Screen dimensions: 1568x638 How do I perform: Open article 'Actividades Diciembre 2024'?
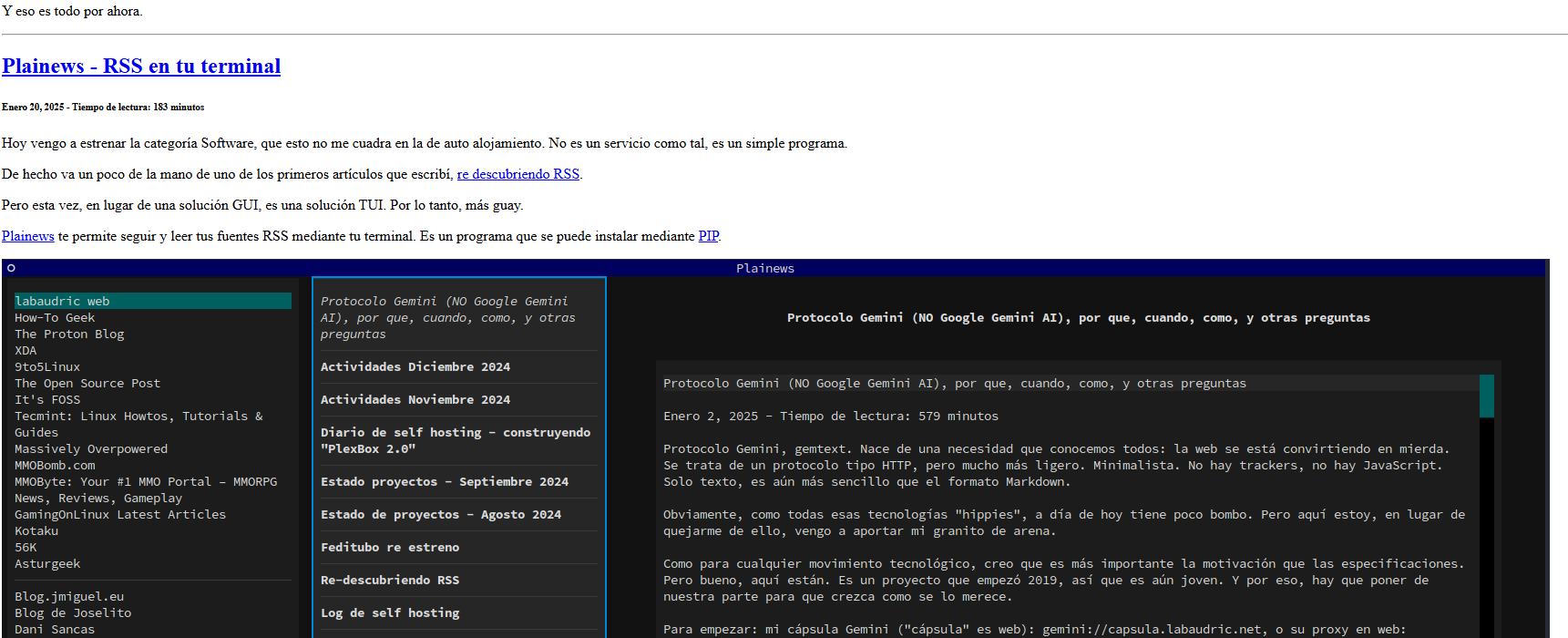click(x=415, y=367)
